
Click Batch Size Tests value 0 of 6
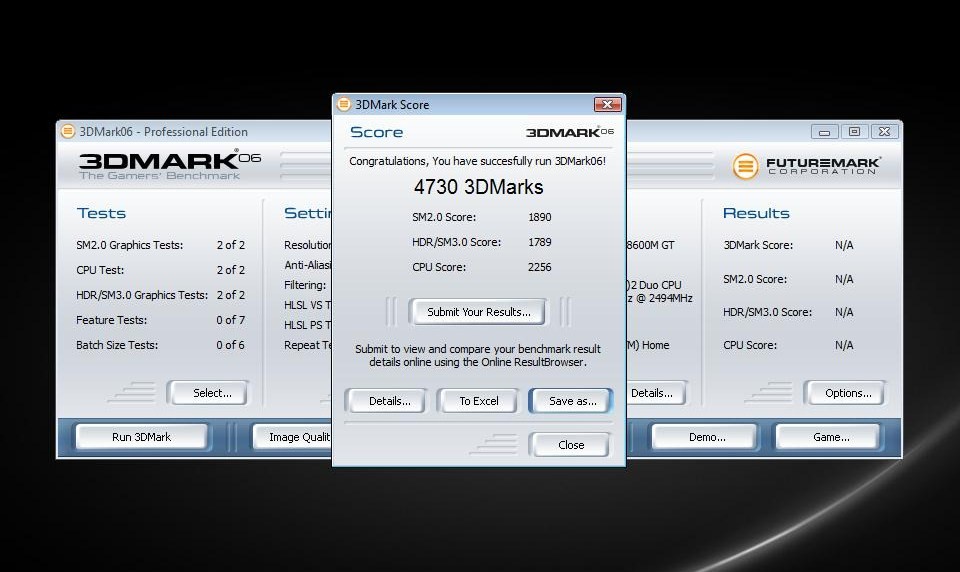(x=230, y=345)
